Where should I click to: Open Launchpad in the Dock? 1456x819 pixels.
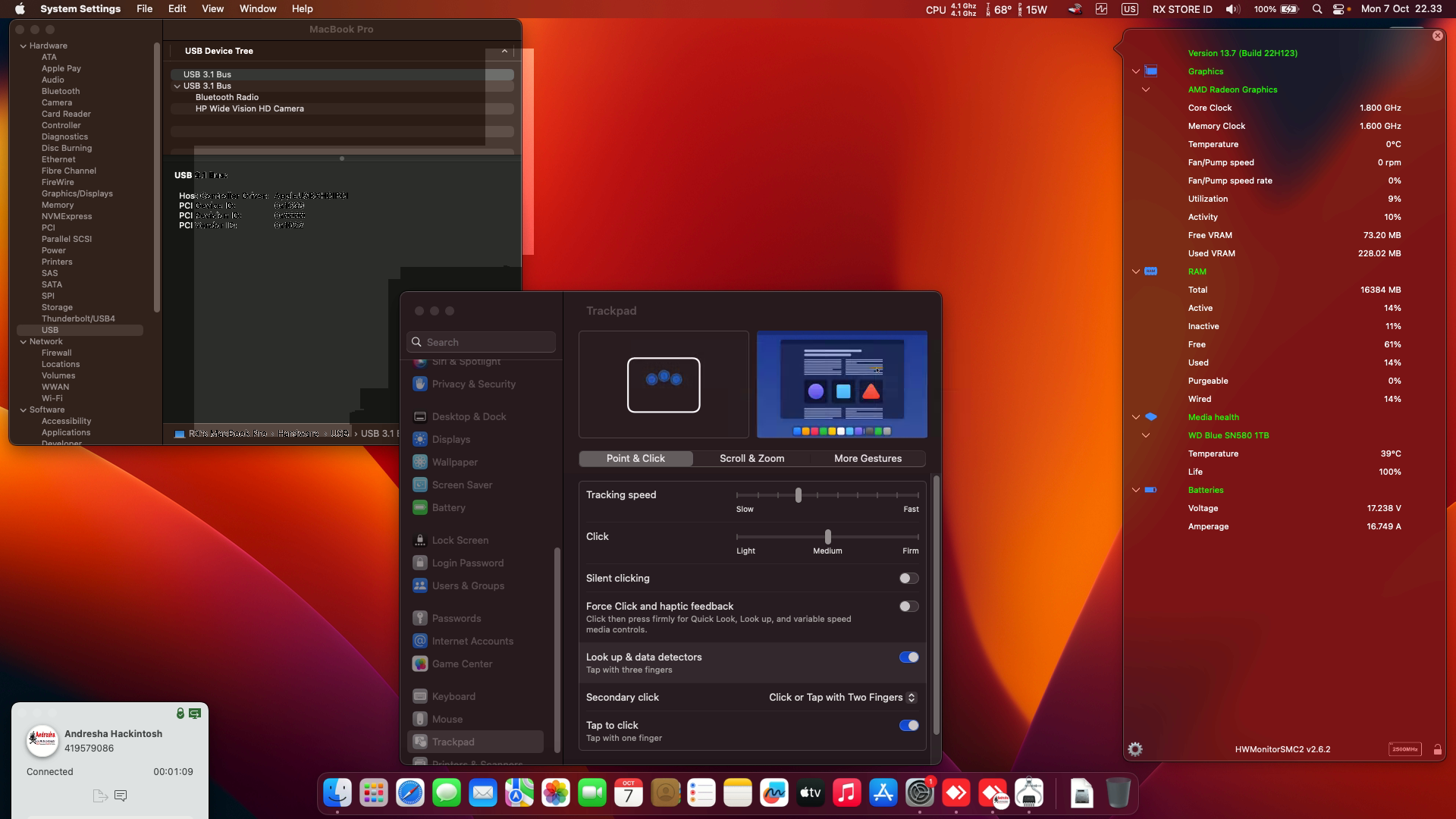(374, 793)
